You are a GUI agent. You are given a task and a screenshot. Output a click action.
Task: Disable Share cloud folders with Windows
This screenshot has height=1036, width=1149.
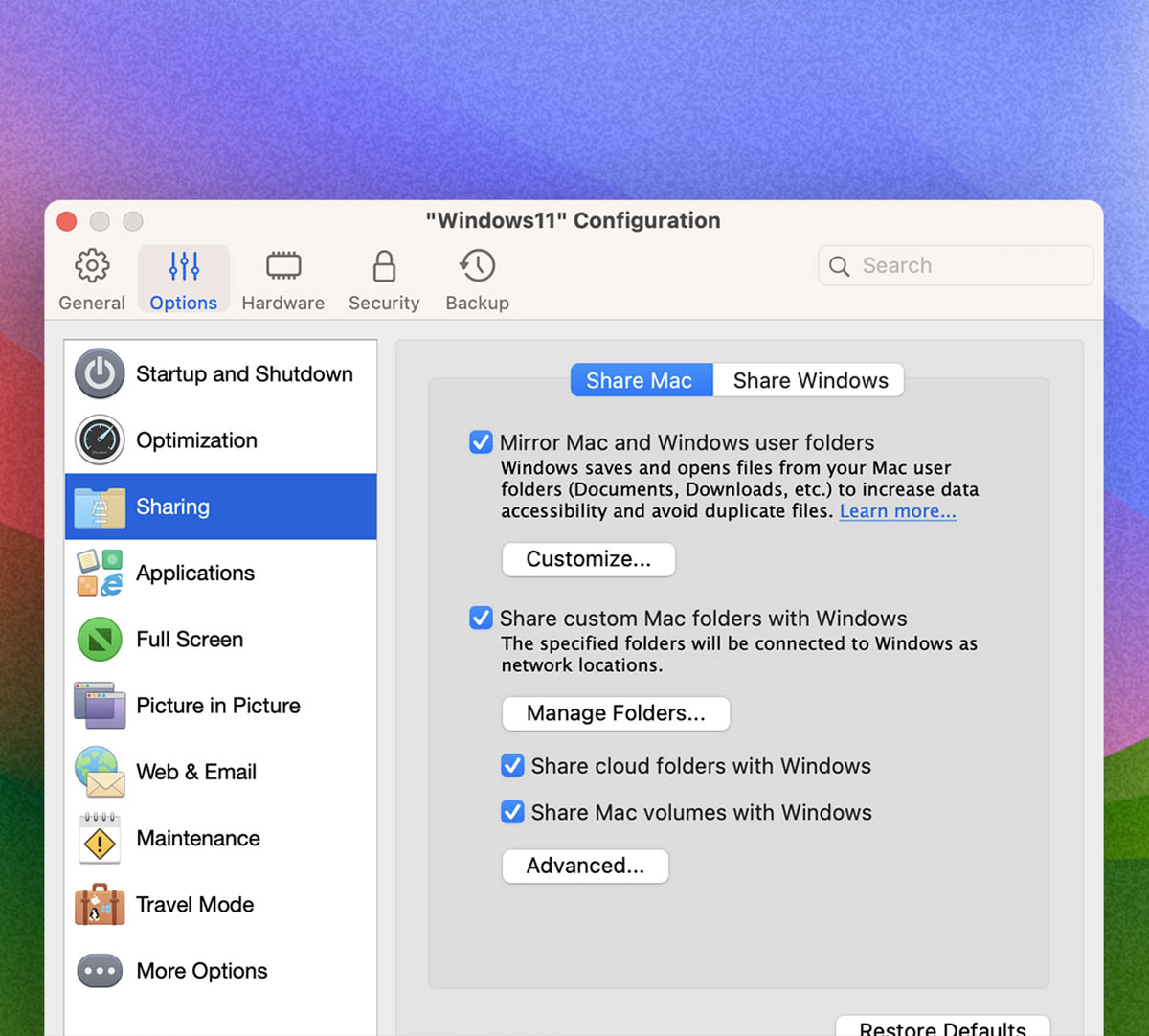click(513, 765)
